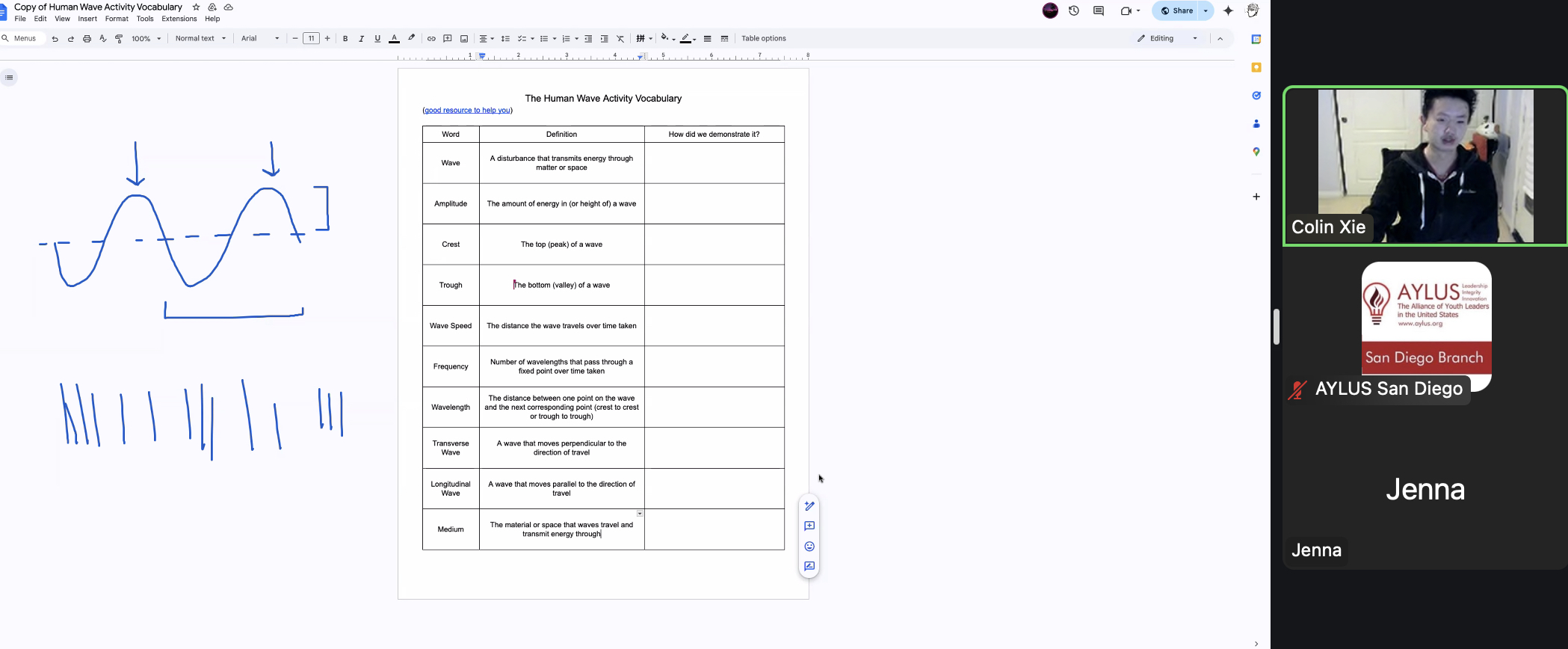Activate the paint format tool
This screenshot has width=1568, height=649.
119,39
